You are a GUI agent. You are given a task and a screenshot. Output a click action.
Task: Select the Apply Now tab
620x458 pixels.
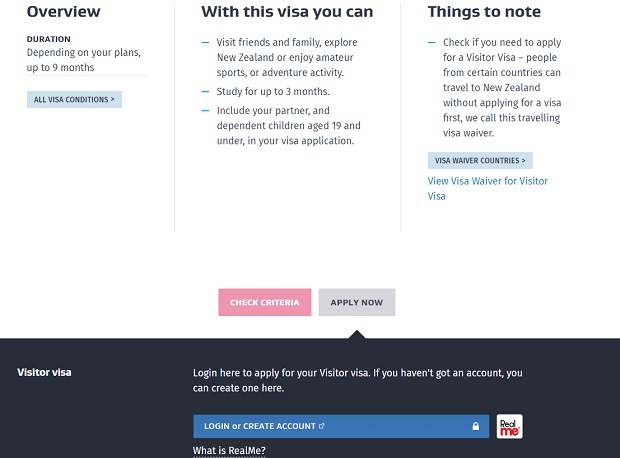tap(357, 302)
